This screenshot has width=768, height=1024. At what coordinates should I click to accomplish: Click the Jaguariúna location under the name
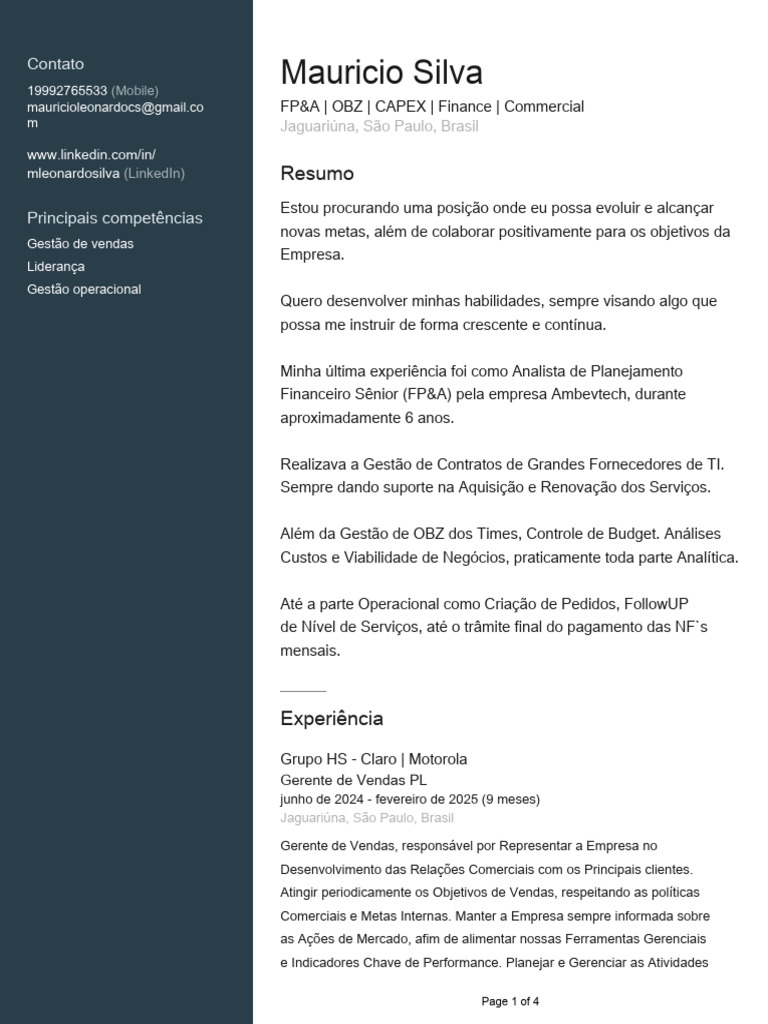[379, 126]
